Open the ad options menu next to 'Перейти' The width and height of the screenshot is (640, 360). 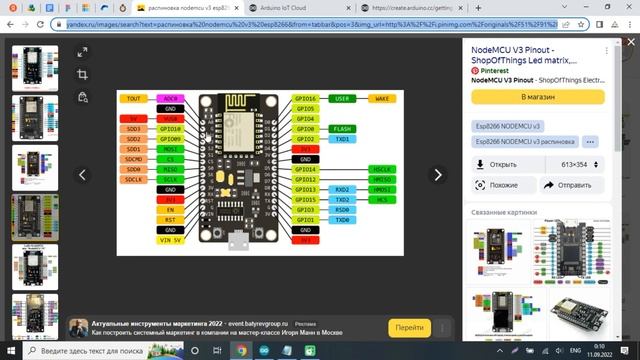click(x=442, y=328)
